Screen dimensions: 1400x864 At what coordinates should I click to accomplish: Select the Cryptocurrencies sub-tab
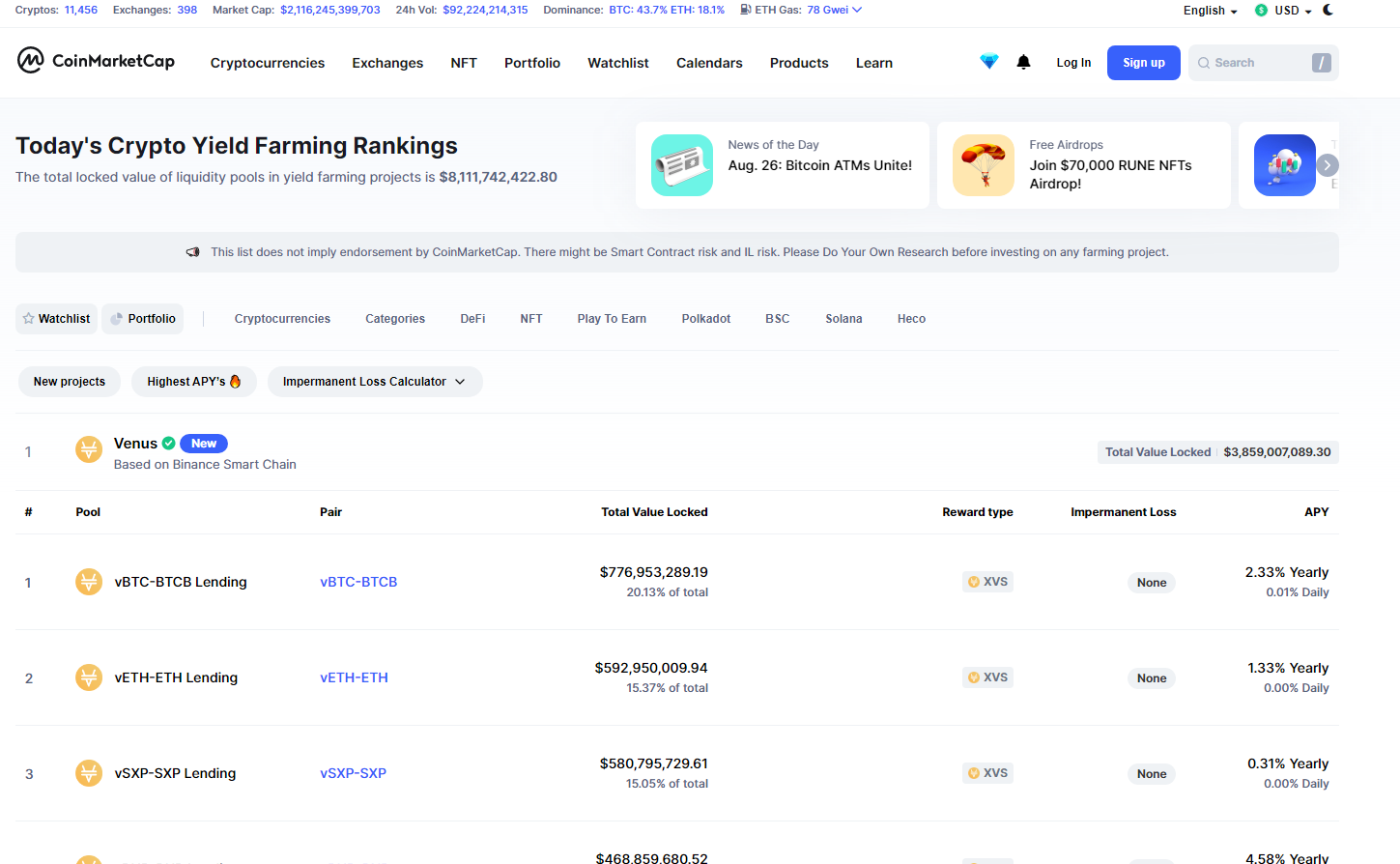[282, 319]
